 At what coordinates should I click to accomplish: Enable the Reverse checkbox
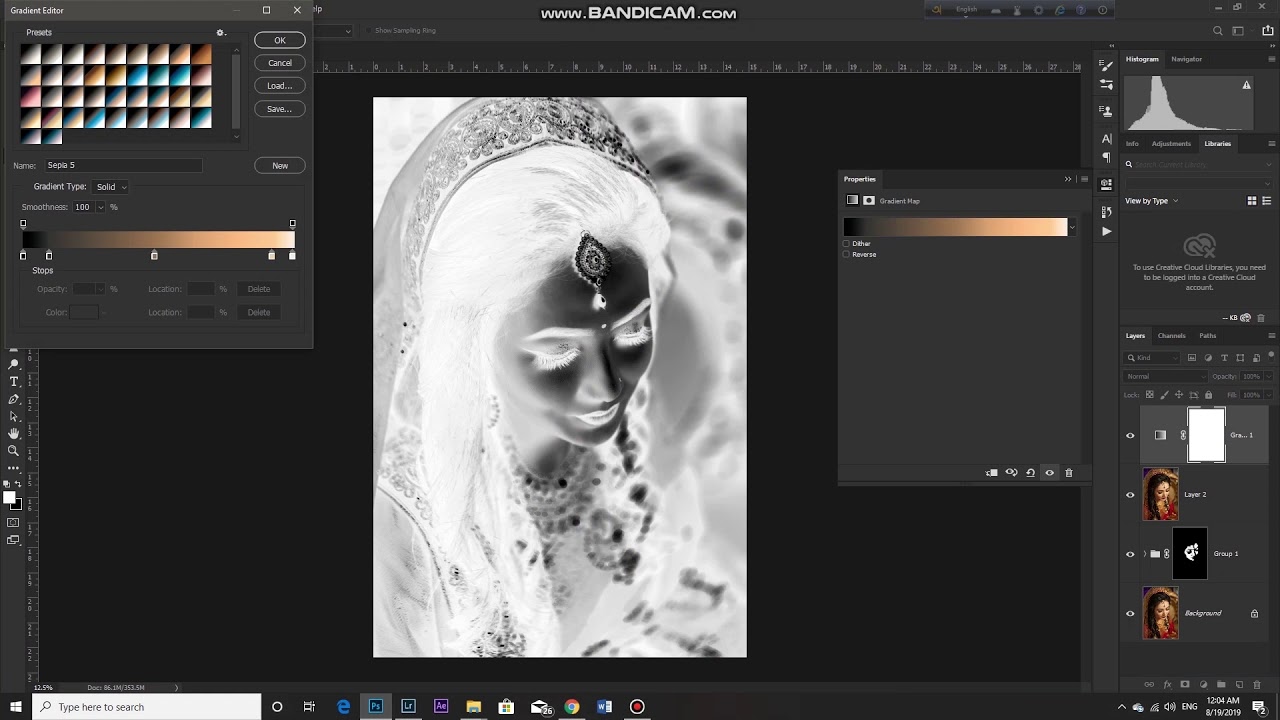tap(846, 255)
